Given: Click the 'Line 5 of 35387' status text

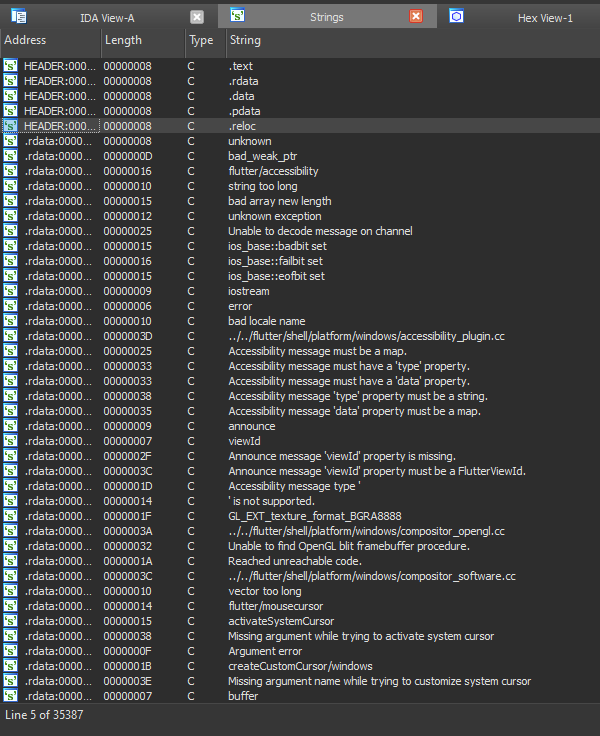Looking at the screenshot, I should [44, 714].
